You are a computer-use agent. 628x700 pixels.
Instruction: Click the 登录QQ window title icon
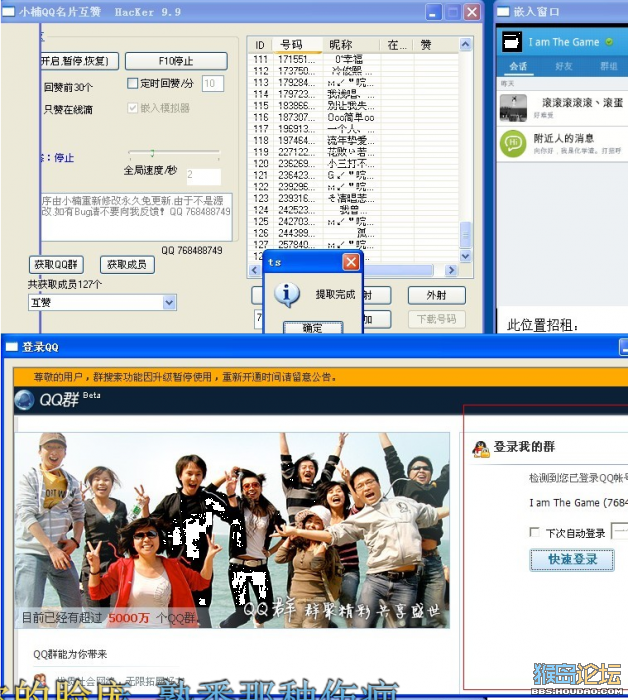coord(11,347)
